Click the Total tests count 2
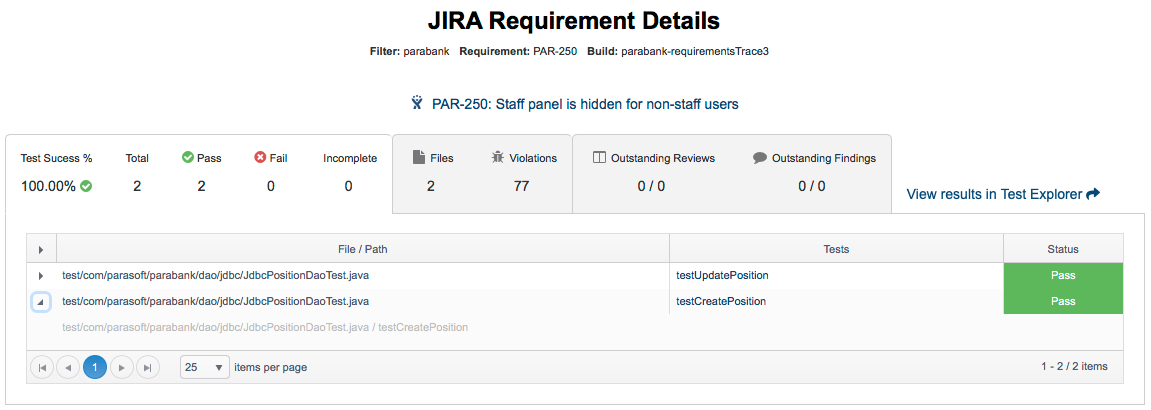1151x410 pixels. pyautogui.click(x=137, y=186)
